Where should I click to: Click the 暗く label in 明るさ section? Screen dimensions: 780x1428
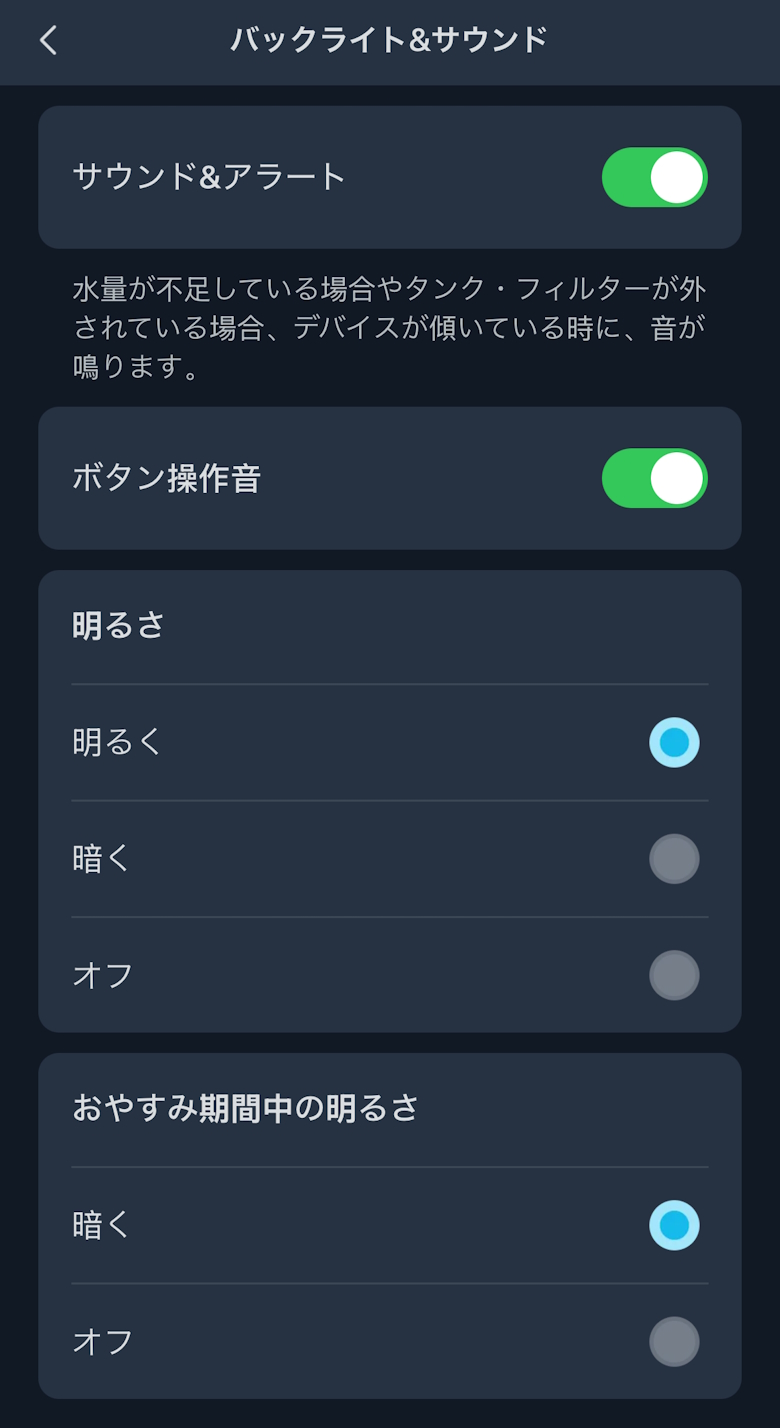(102, 859)
